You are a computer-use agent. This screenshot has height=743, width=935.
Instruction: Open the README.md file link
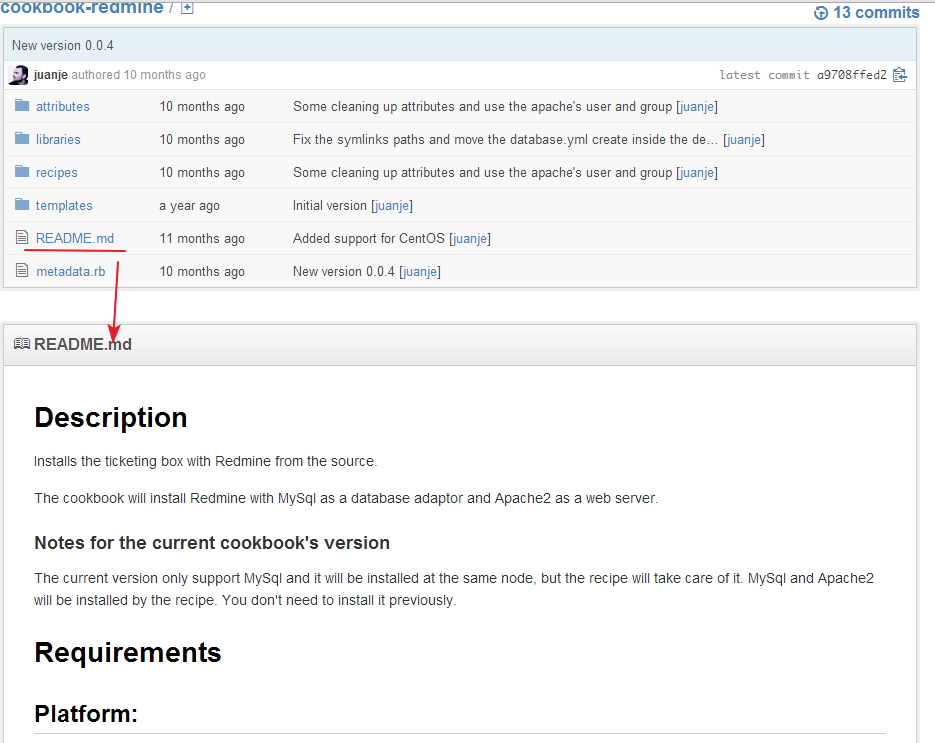(x=75, y=239)
